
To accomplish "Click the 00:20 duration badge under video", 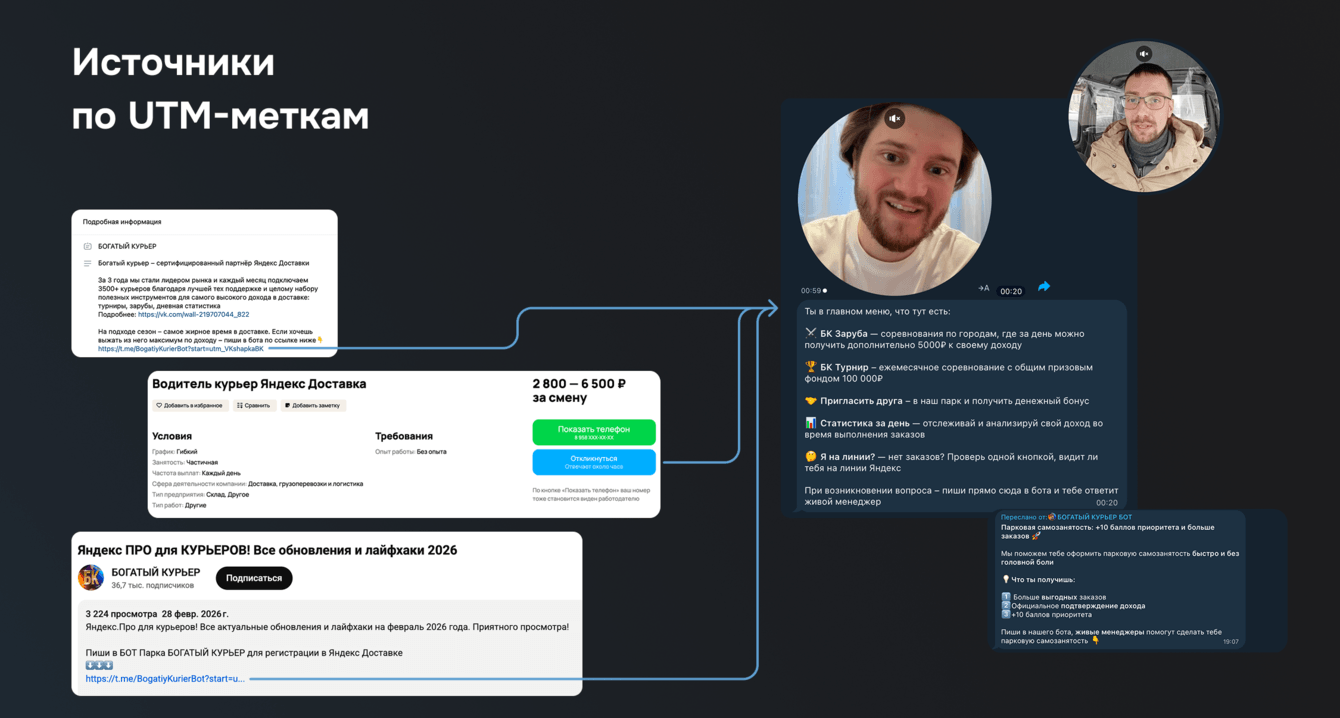I will click(x=1011, y=291).
